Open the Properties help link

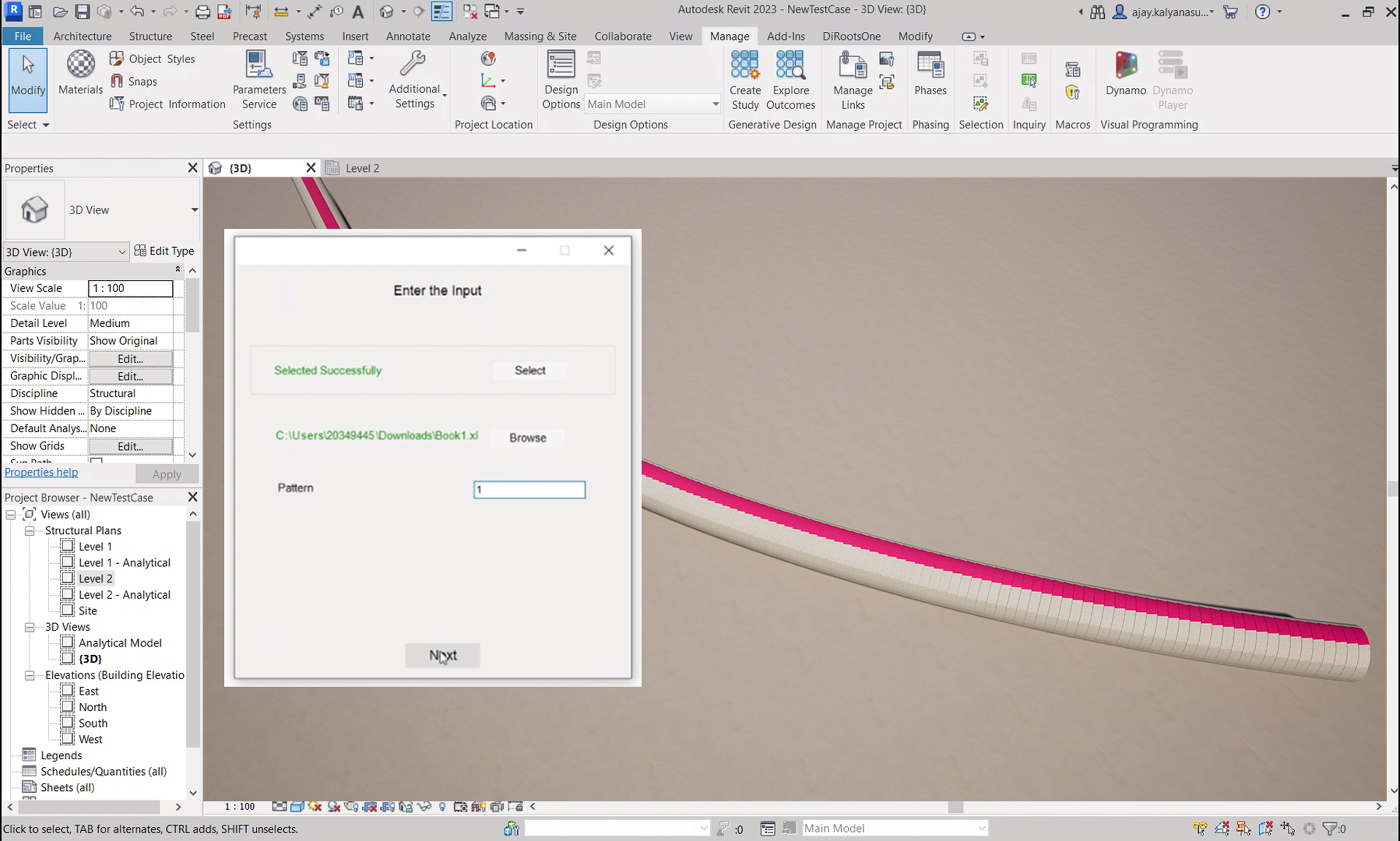[x=41, y=472]
